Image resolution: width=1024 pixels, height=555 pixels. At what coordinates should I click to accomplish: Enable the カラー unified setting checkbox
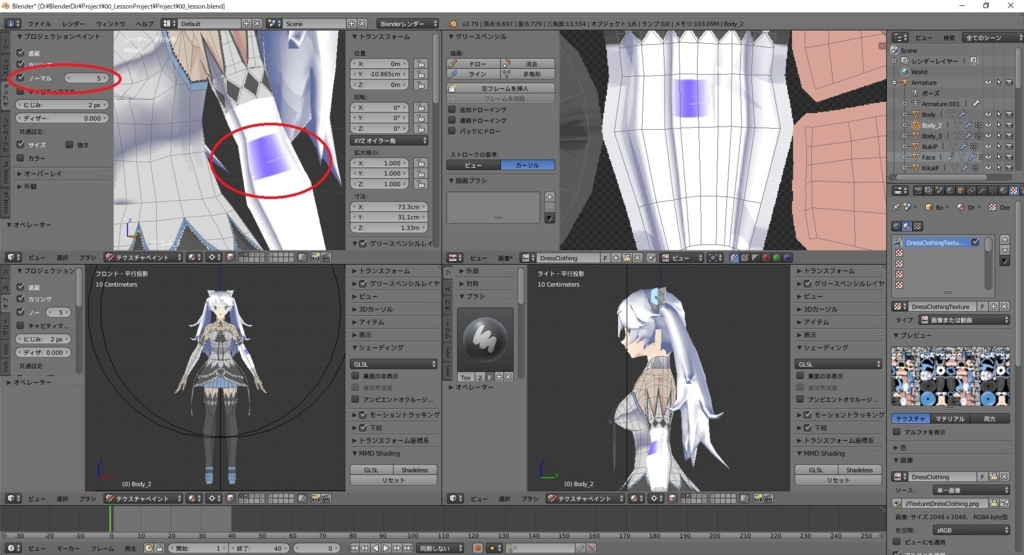tap(21, 158)
